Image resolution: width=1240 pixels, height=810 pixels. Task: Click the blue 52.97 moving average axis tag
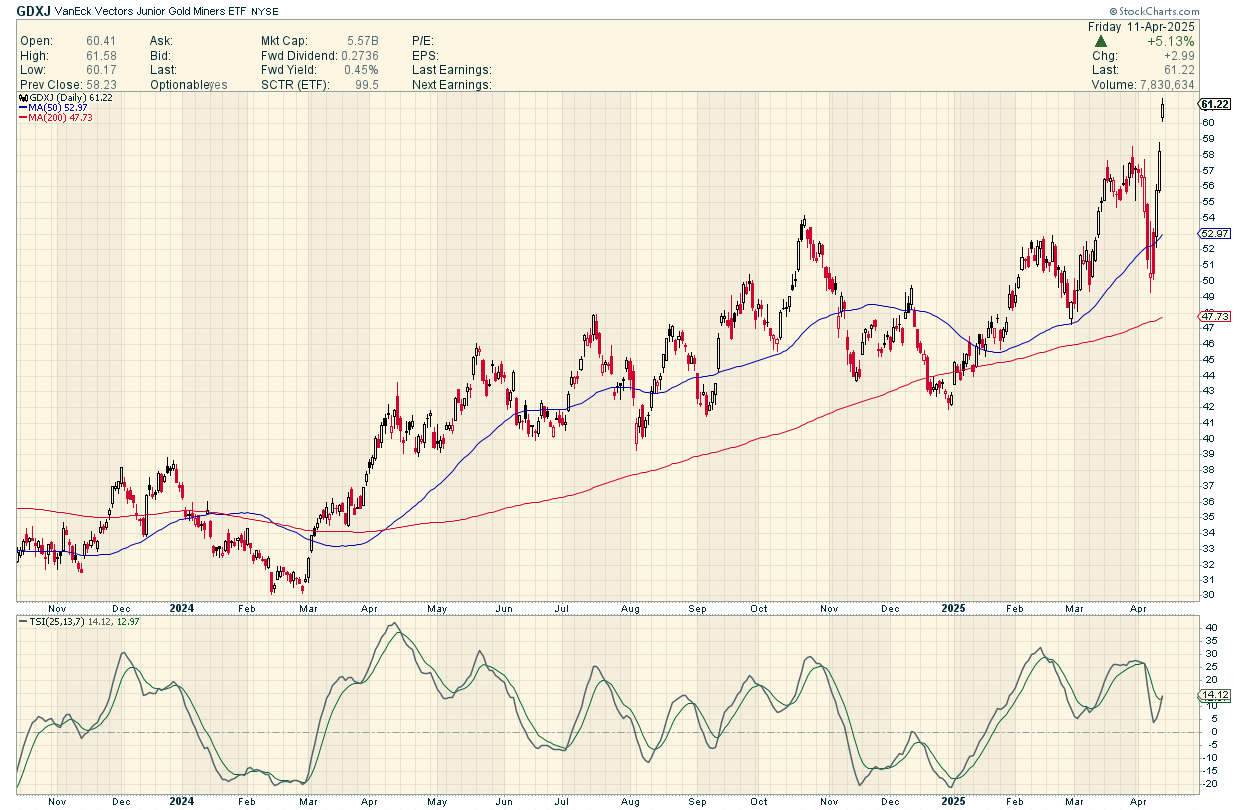(1213, 234)
